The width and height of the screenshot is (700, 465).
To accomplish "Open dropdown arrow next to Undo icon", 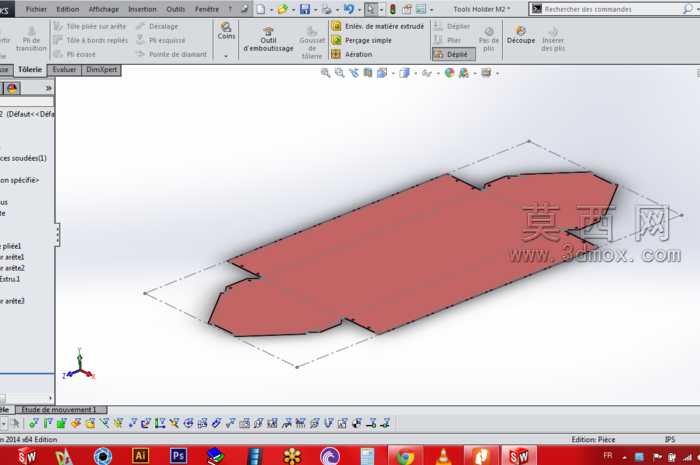I will tap(359, 9).
